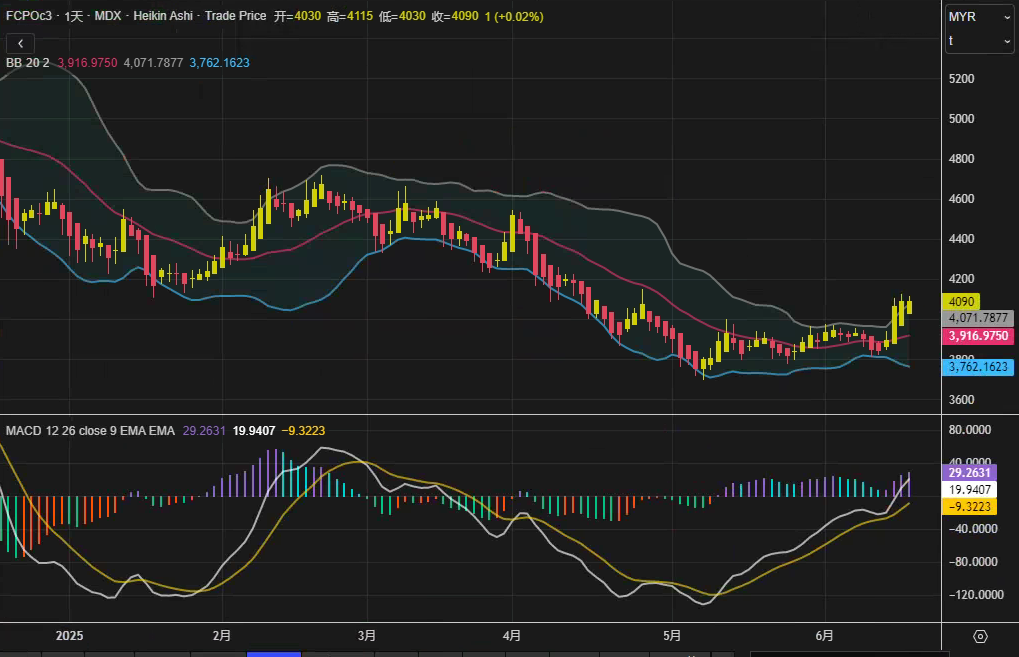
Task: Click the chart settings hexagon icon
Action: (x=980, y=637)
